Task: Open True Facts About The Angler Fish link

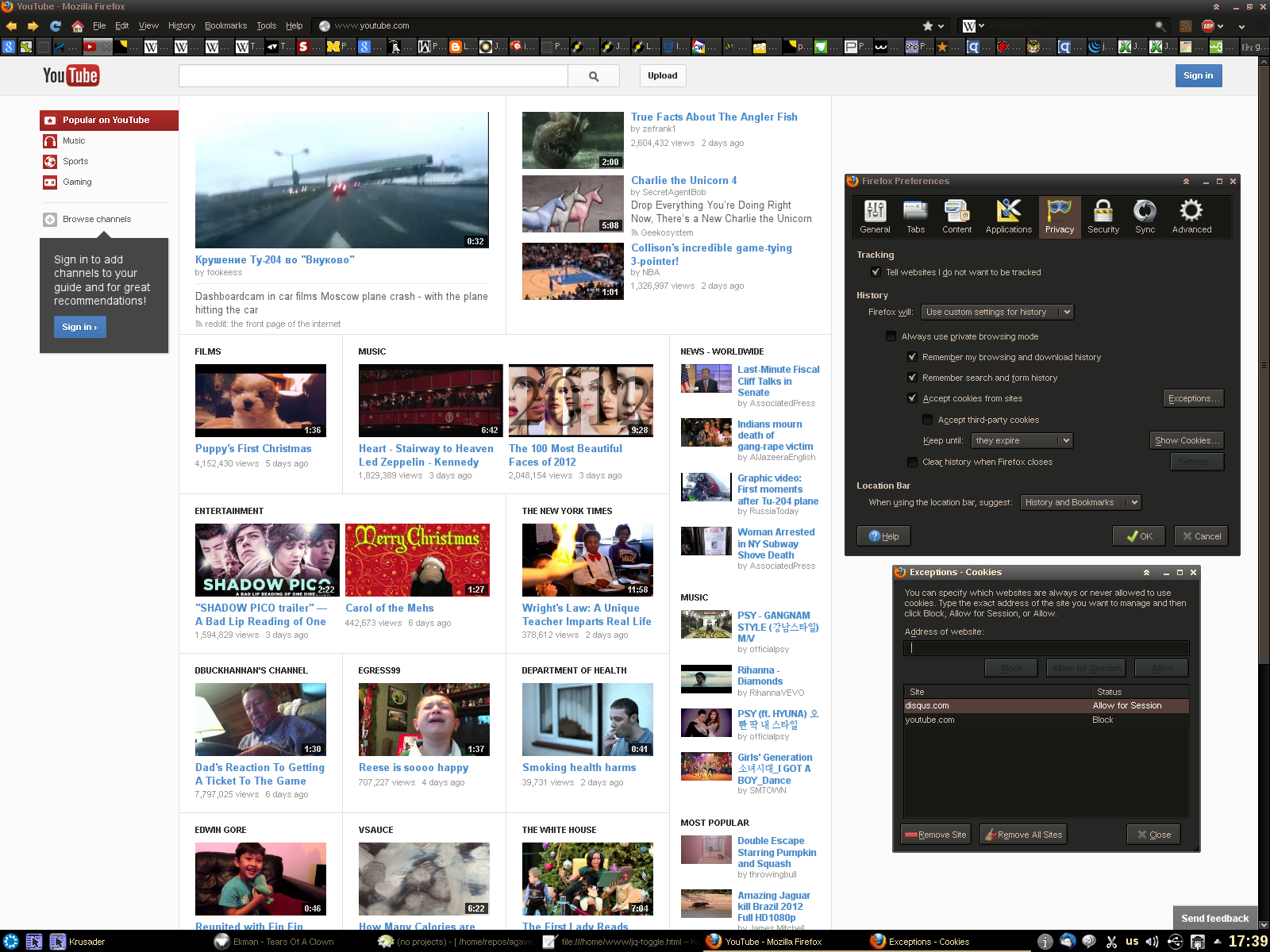Action: click(x=714, y=117)
